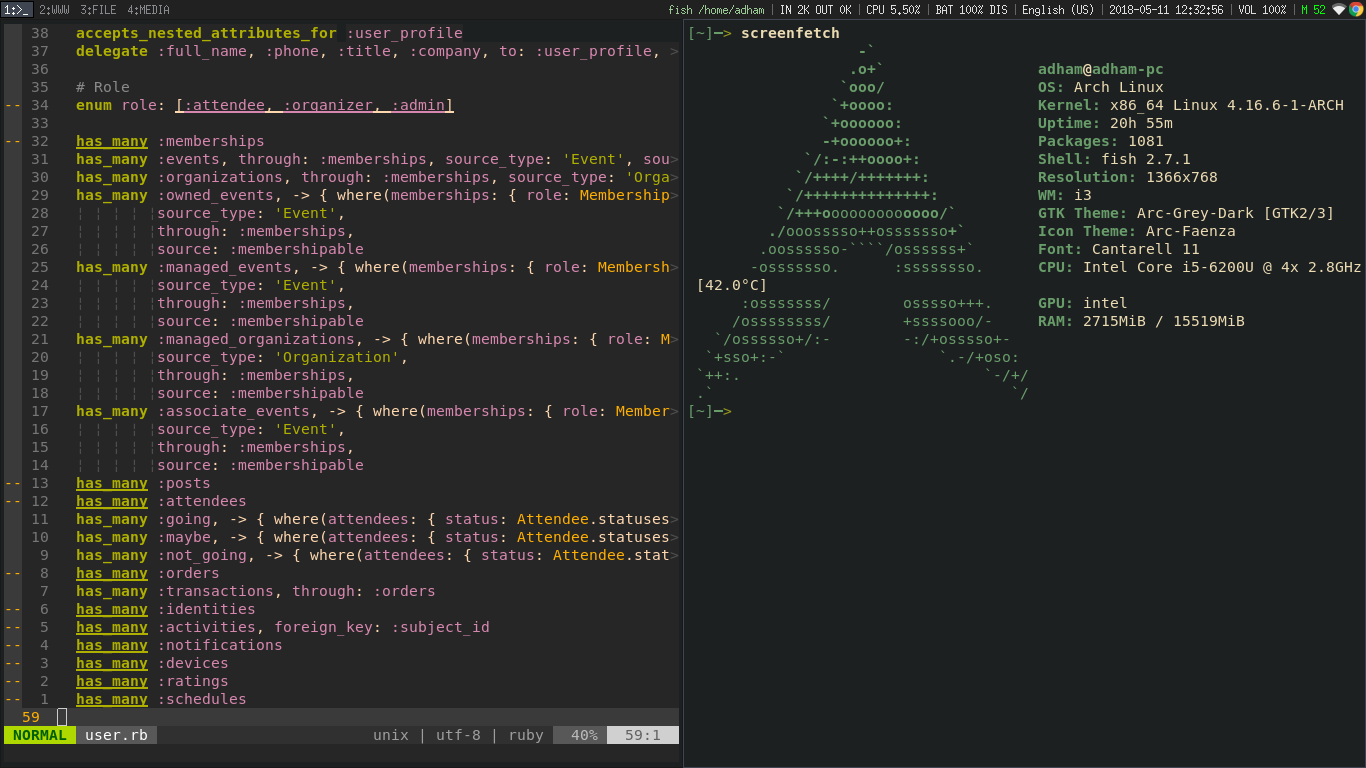
Task: Click has_many :going line
Action: (377, 519)
